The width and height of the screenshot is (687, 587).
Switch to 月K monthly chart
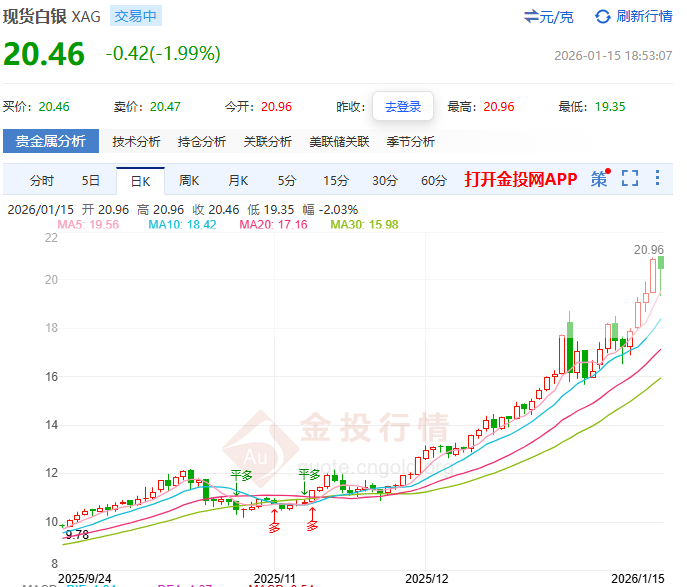tap(238, 181)
